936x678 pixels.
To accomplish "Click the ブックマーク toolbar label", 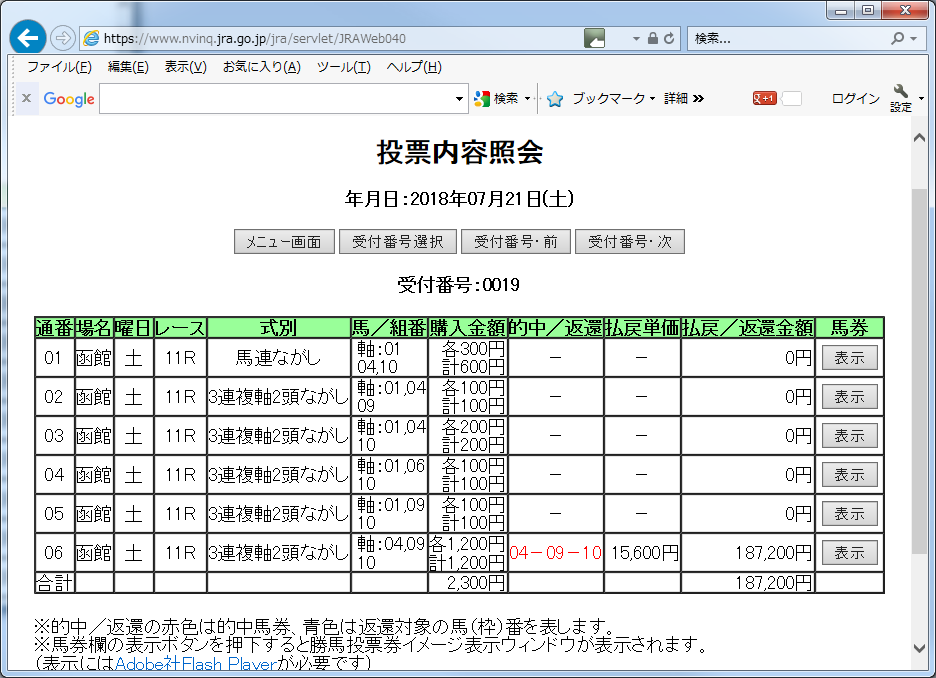I will point(608,98).
